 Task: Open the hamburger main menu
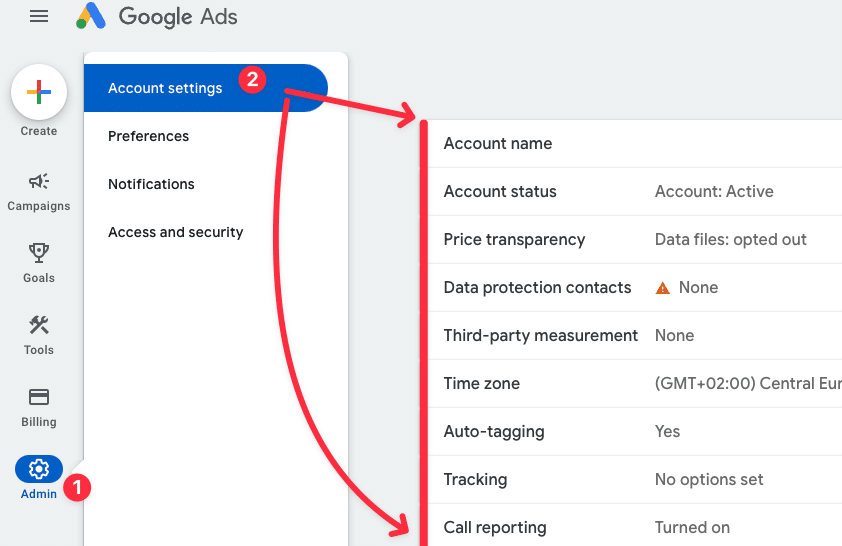coord(39,17)
